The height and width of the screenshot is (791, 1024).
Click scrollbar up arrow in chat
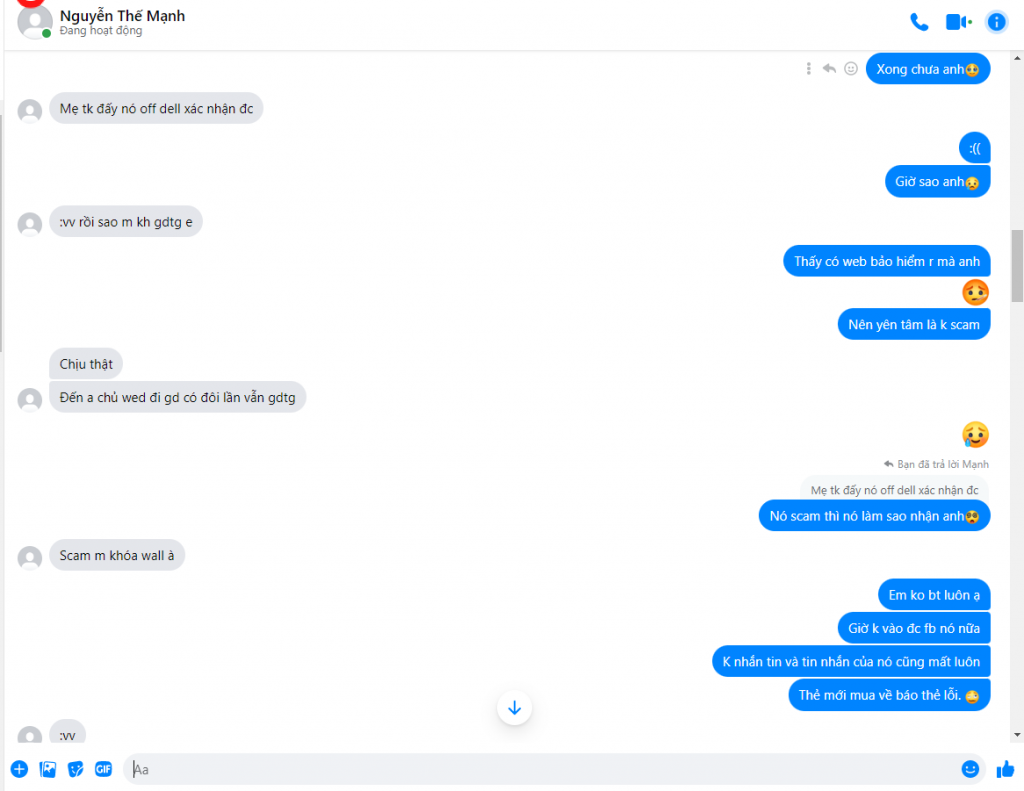click(x=1017, y=58)
